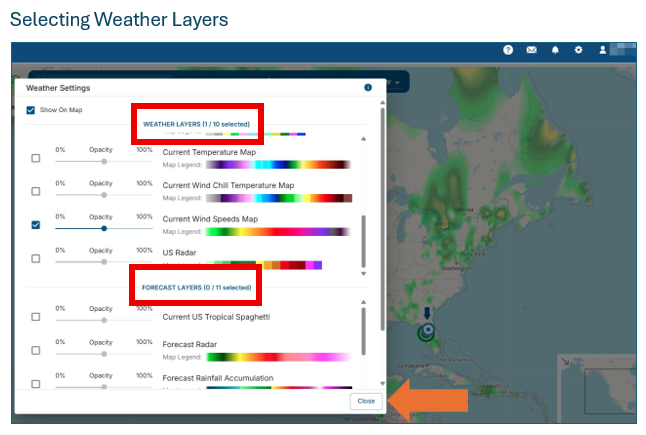This screenshot has height=435, width=646.
Task: Click the Current Temperature Map label
Action: (x=209, y=152)
